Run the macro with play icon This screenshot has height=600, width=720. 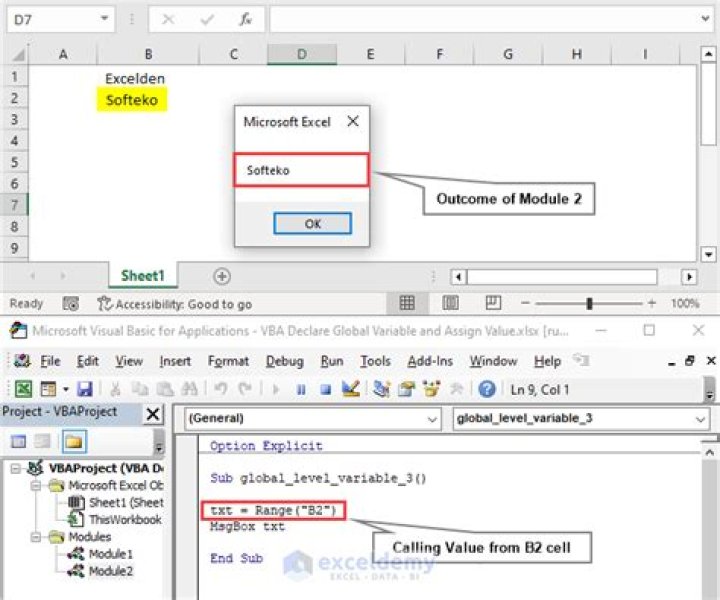click(x=276, y=390)
